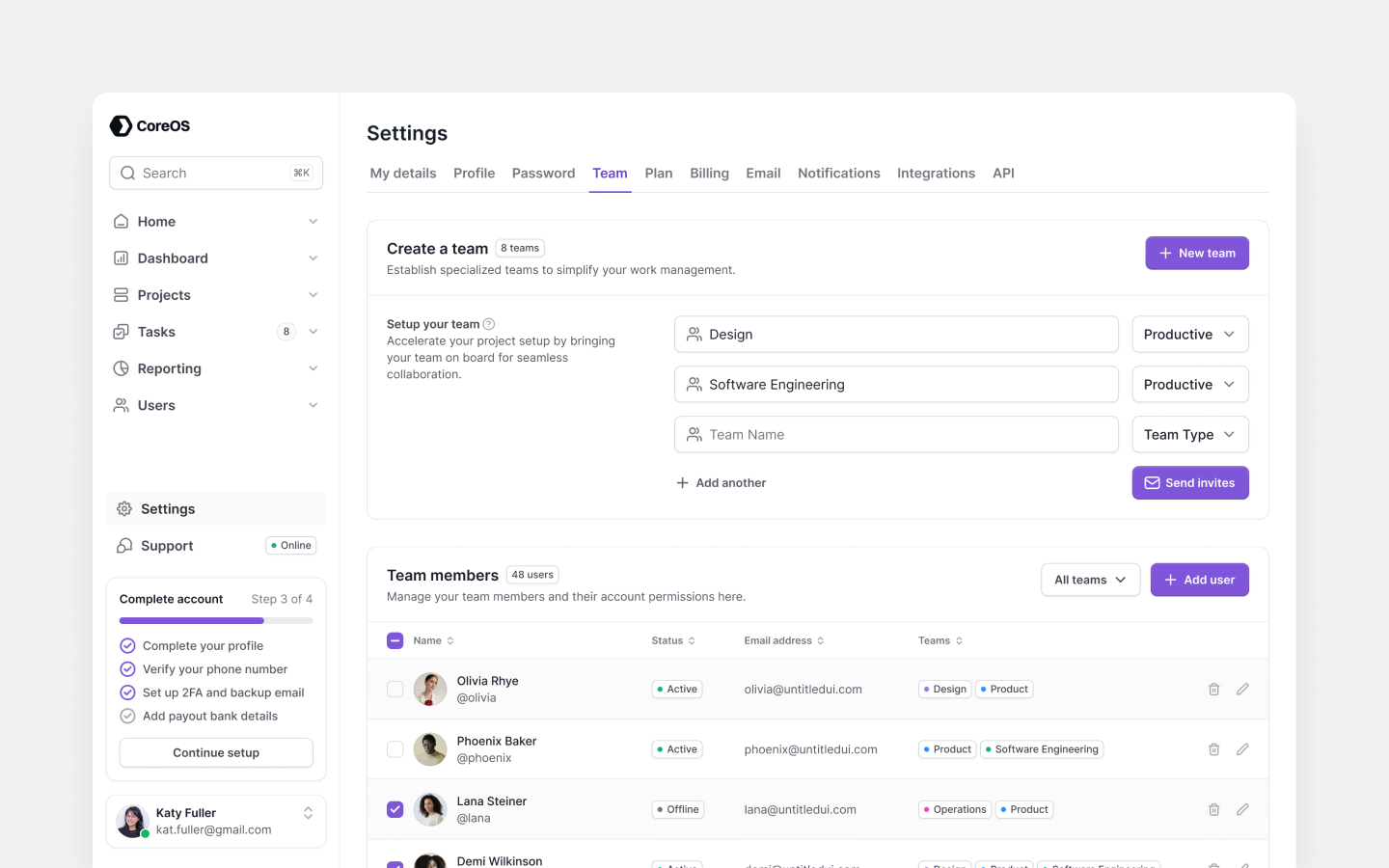Switch to the Billing tab
This screenshot has width=1389, height=868.
point(709,173)
